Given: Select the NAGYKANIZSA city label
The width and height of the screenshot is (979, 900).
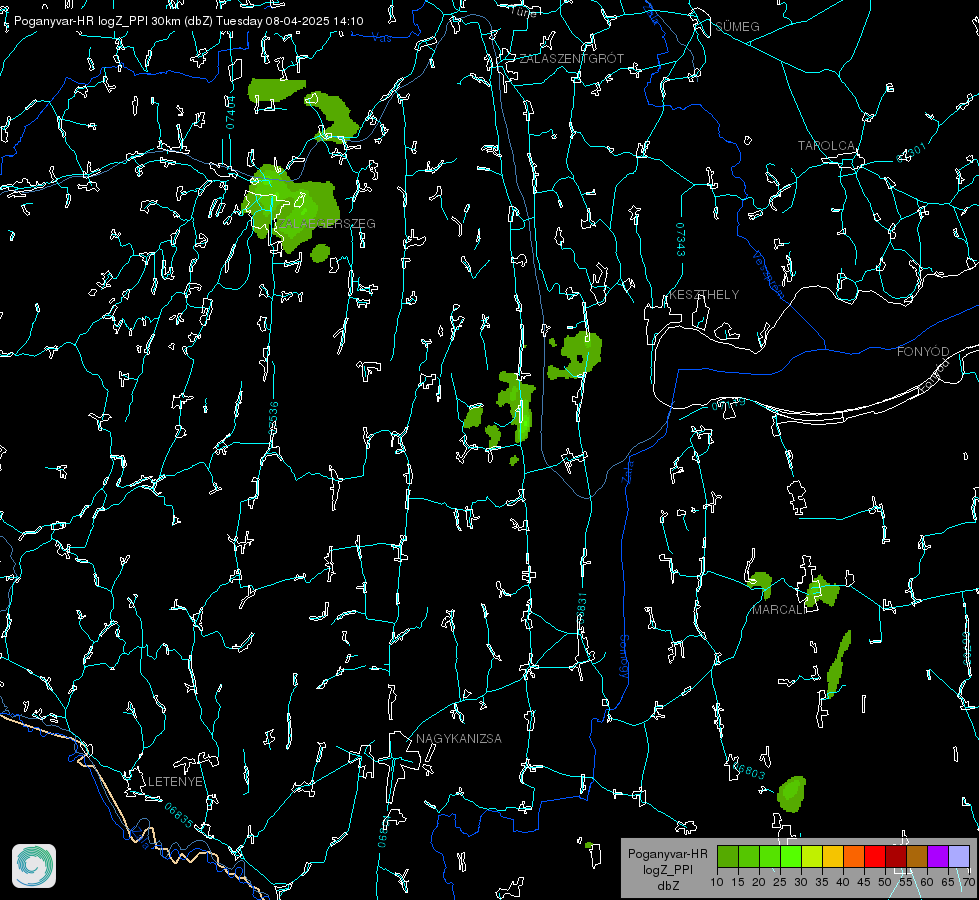Looking at the screenshot, I should click(459, 738).
